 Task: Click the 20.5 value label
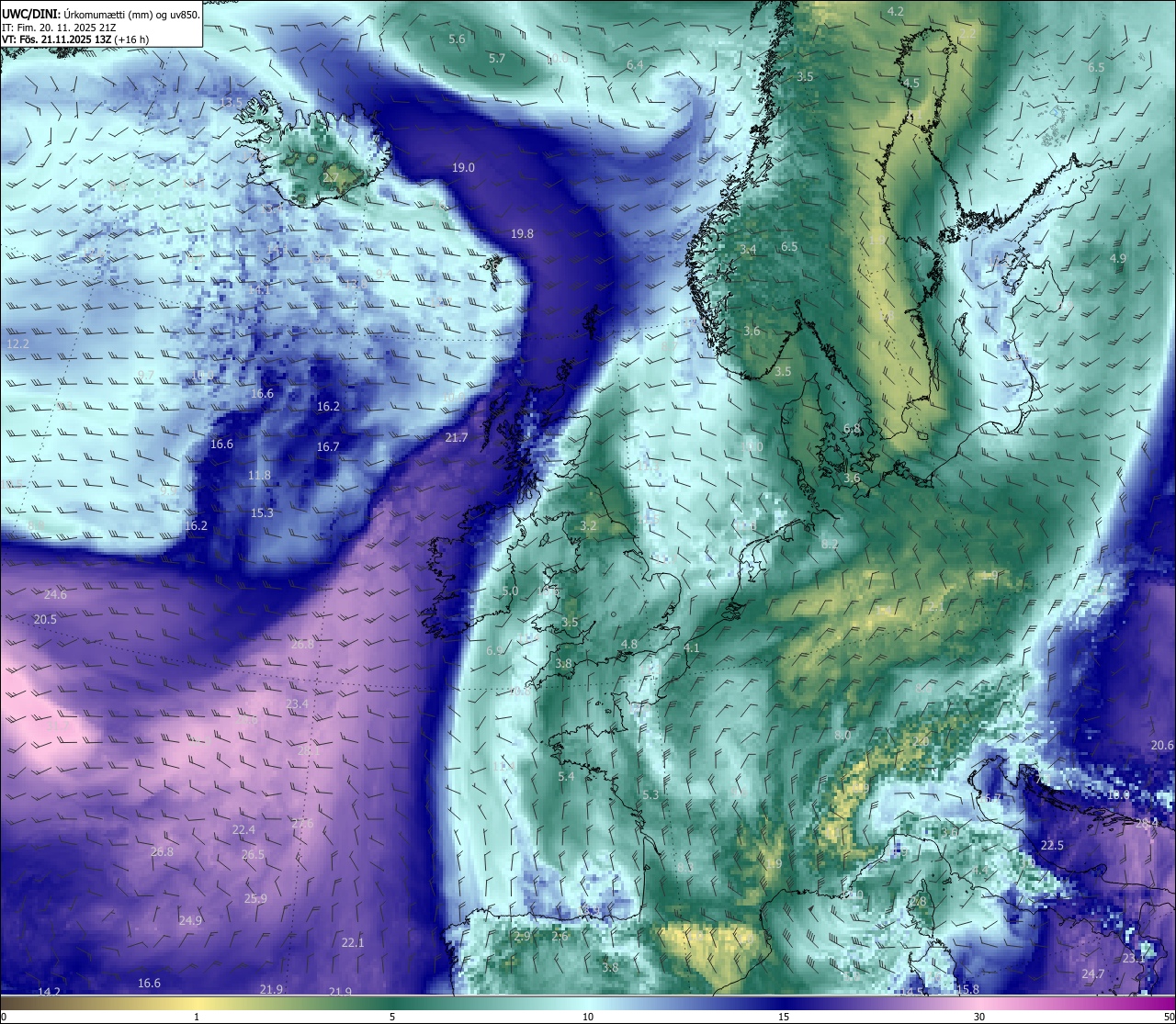pyautogui.click(x=45, y=620)
